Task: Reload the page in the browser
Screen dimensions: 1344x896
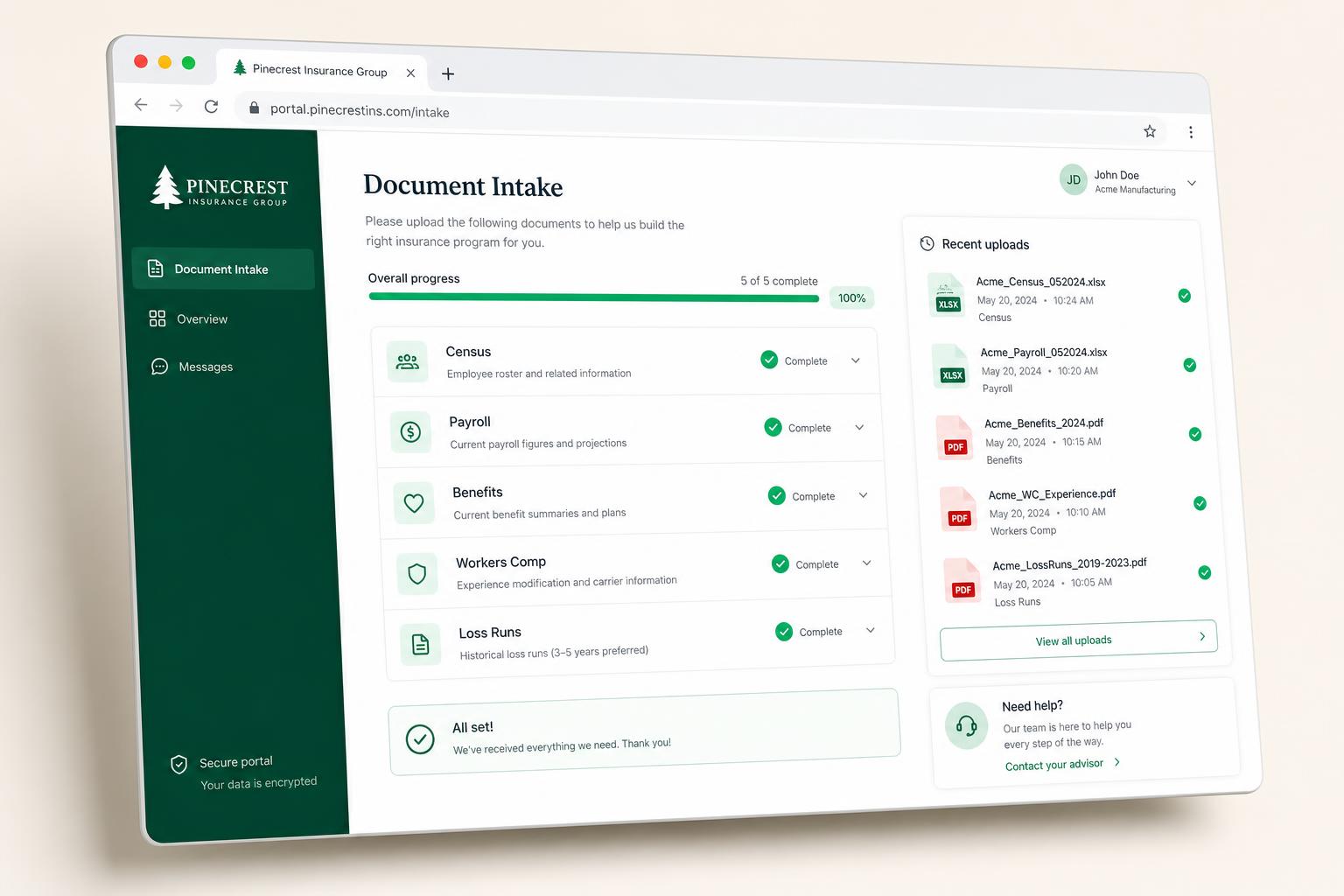Action: [211, 107]
